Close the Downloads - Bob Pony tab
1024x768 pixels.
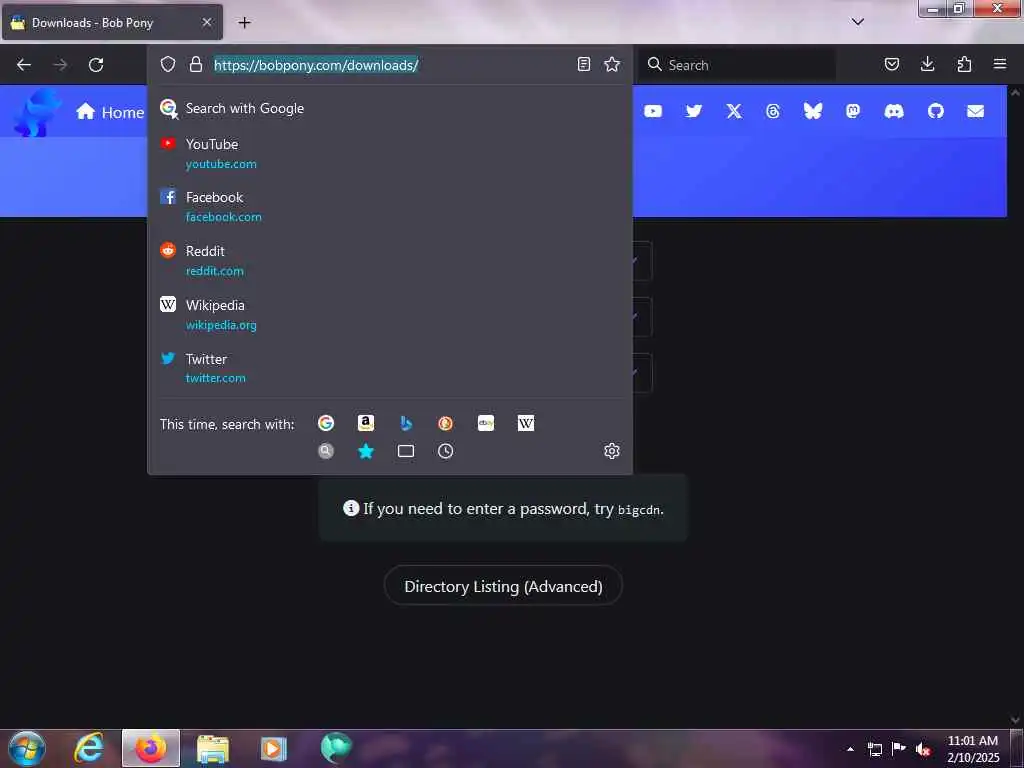coord(206,22)
